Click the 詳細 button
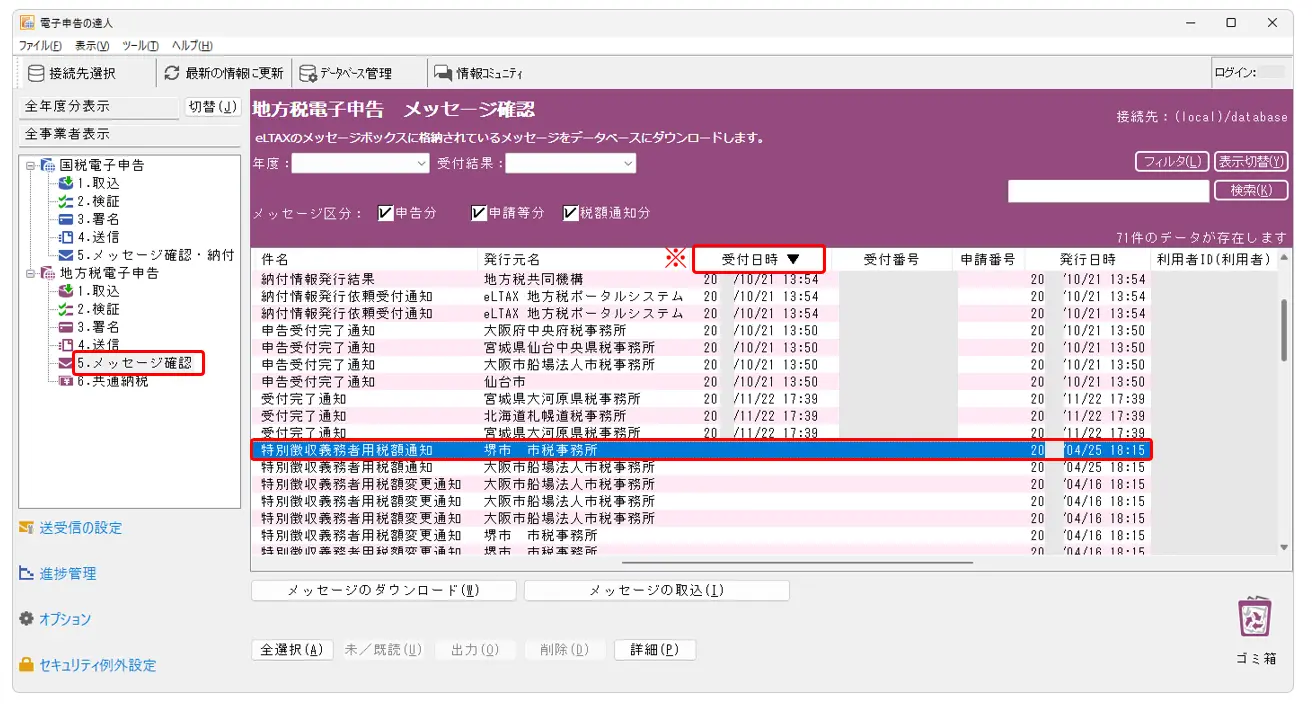1312x708 pixels. pos(654,650)
